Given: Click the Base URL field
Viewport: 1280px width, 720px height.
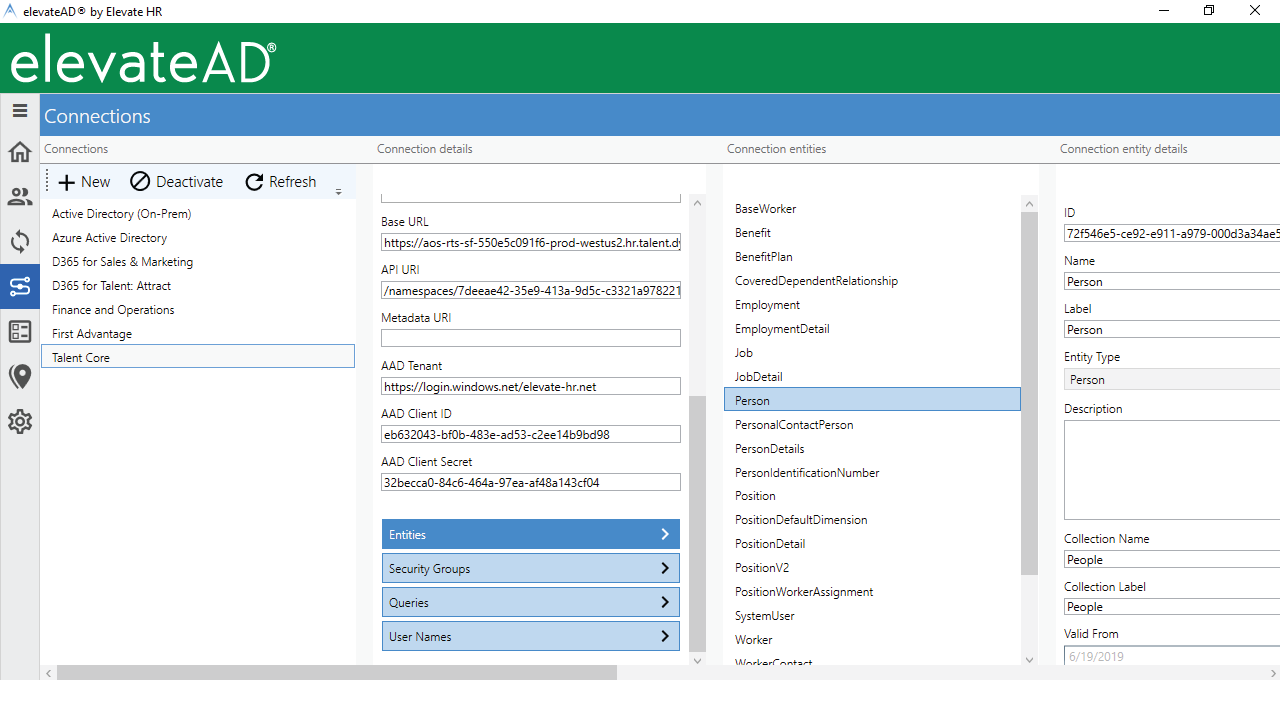Looking at the screenshot, I should [531, 243].
